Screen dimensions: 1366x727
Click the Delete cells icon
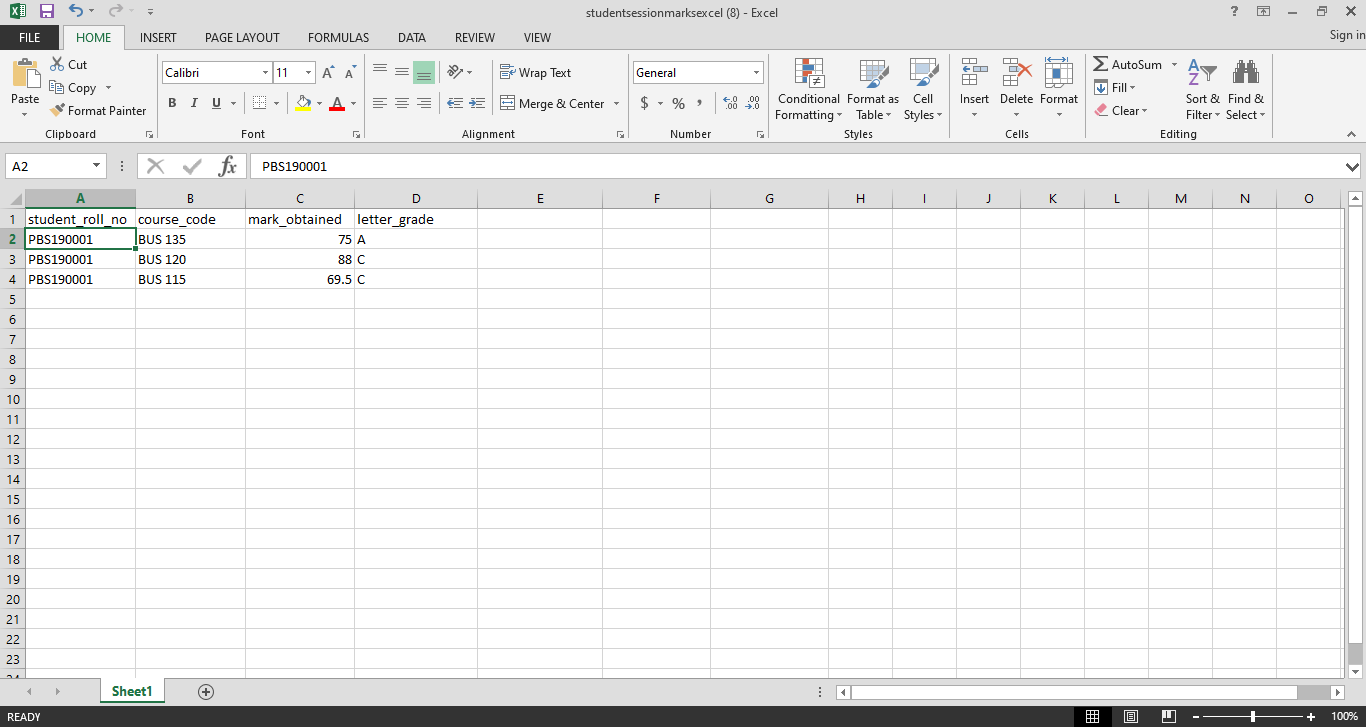click(x=1016, y=74)
